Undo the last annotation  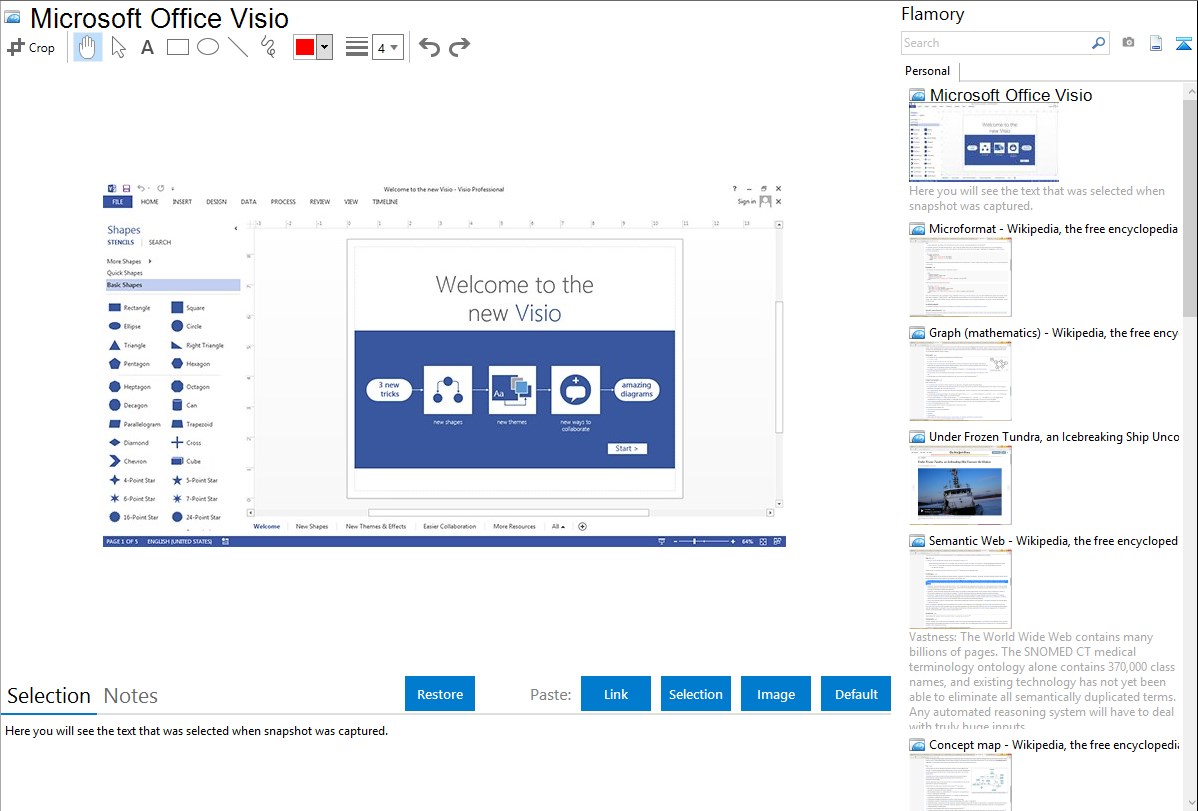click(429, 47)
